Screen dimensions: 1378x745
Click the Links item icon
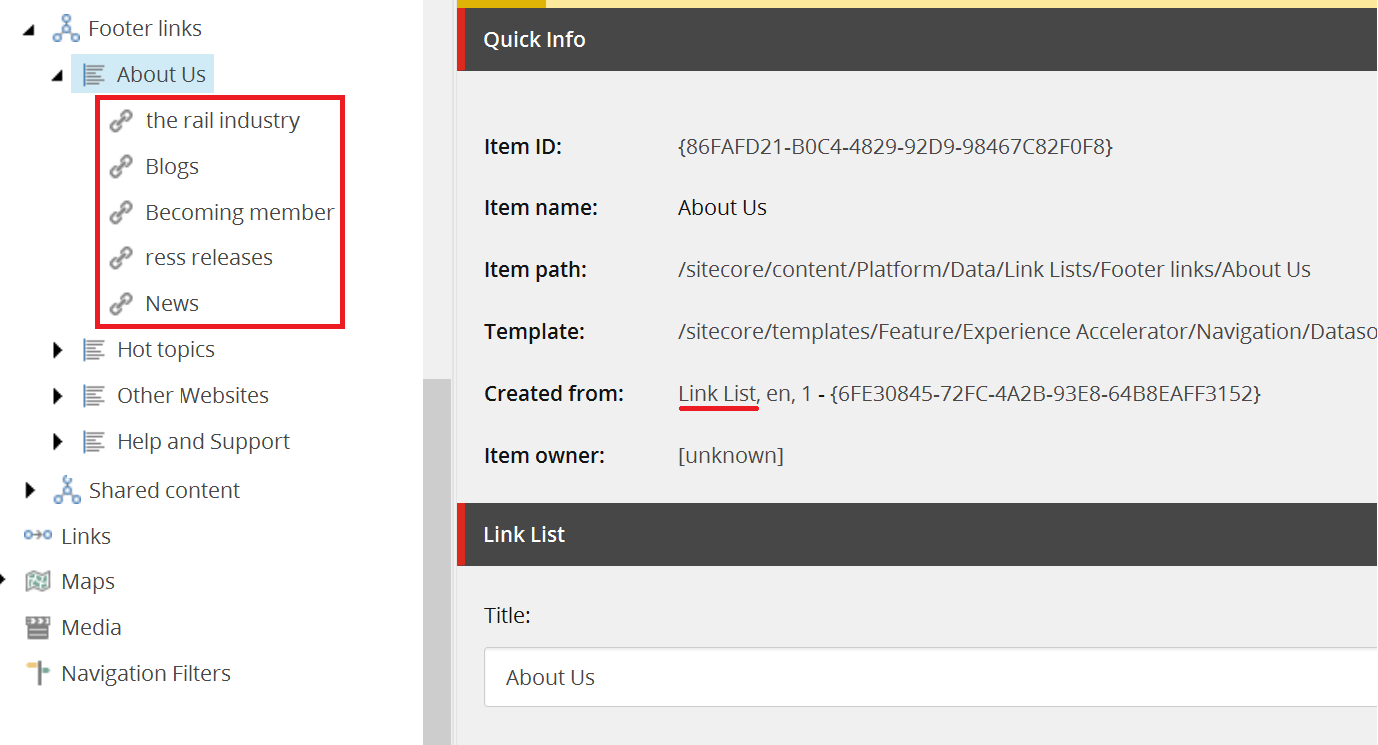[x=38, y=535]
